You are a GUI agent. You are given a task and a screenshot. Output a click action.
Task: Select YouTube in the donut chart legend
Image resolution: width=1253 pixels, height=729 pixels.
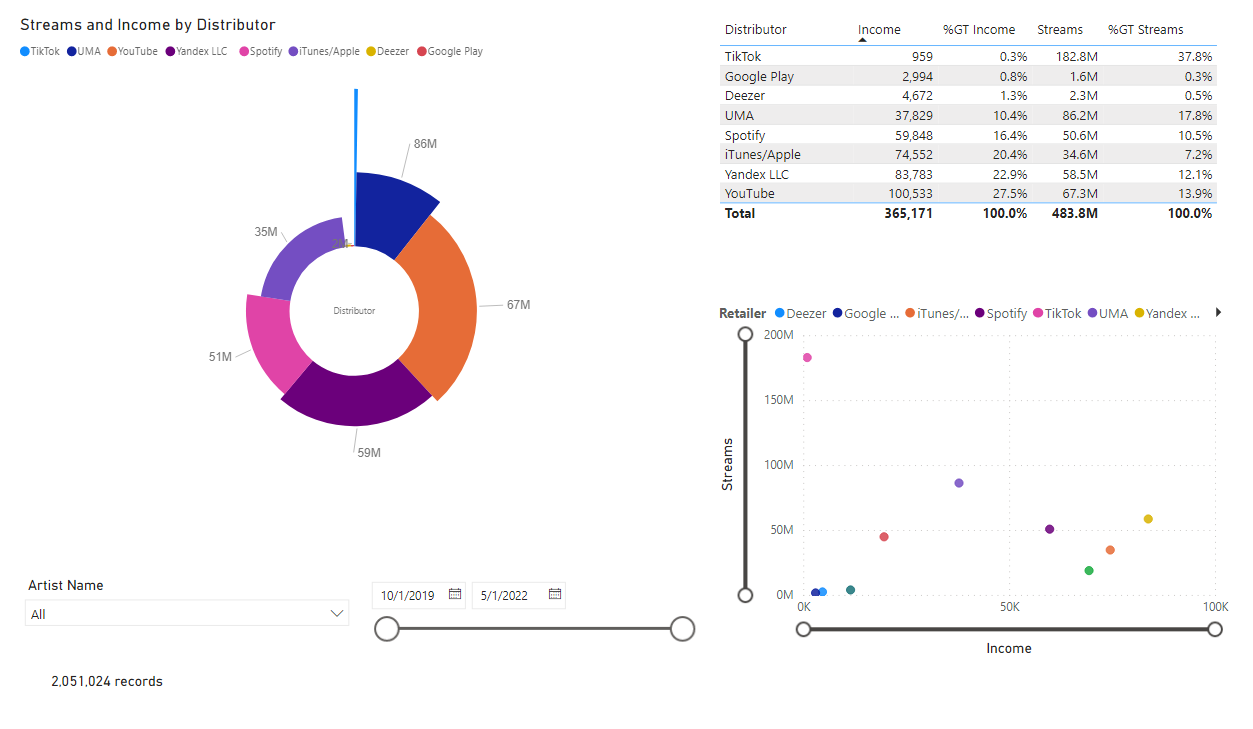click(x=132, y=51)
